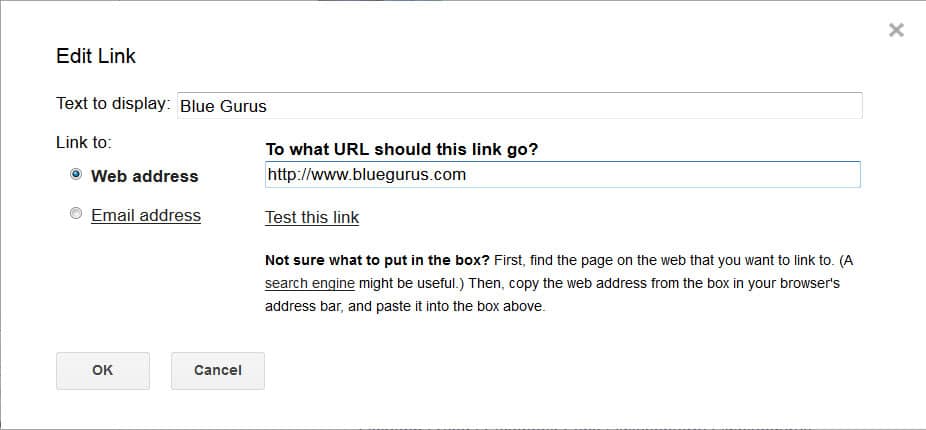Click the "To what URL should this link go?" heading
Image resolution: width=926 pixels, height=430 pixels.
point(402,149)
